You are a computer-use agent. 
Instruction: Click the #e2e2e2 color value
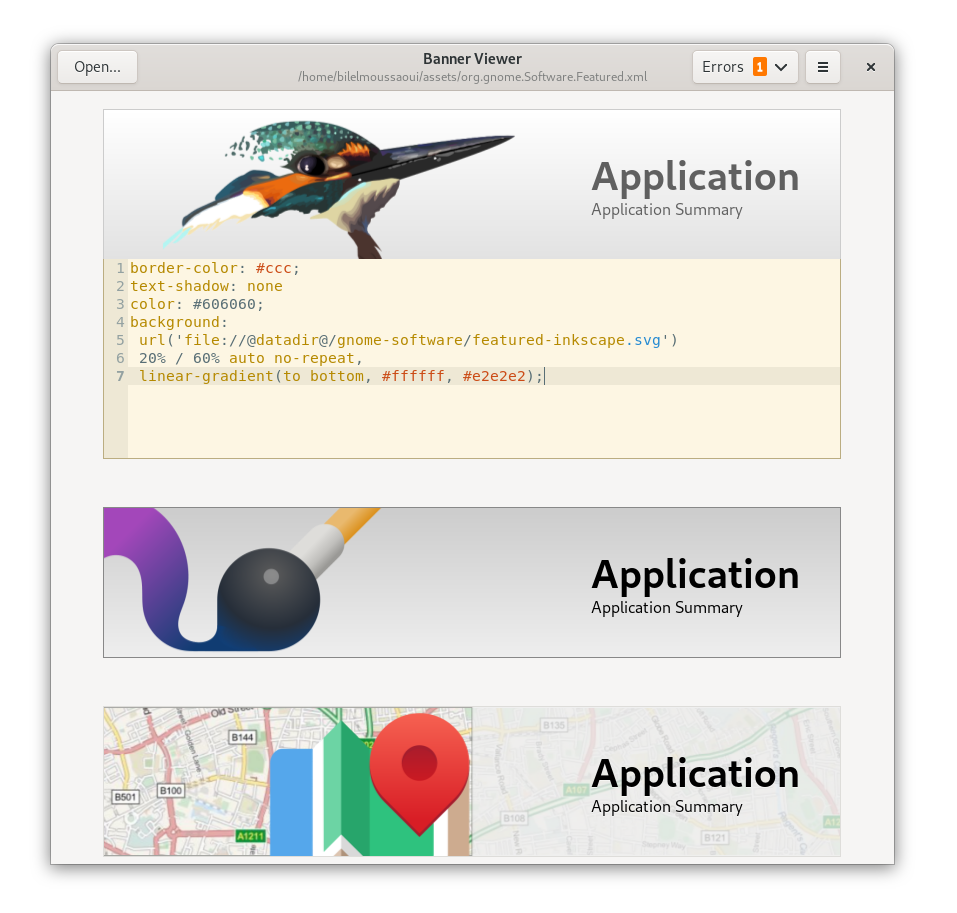tap(494, 376)
